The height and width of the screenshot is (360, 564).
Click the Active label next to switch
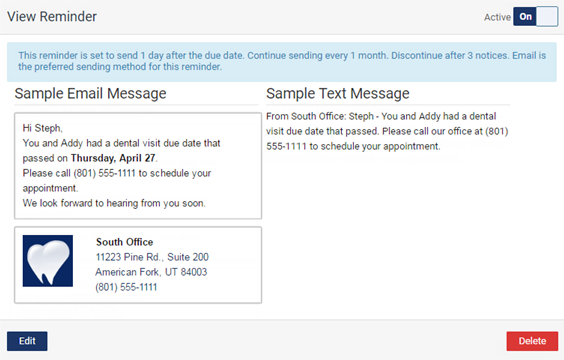(x=497, y=17)
